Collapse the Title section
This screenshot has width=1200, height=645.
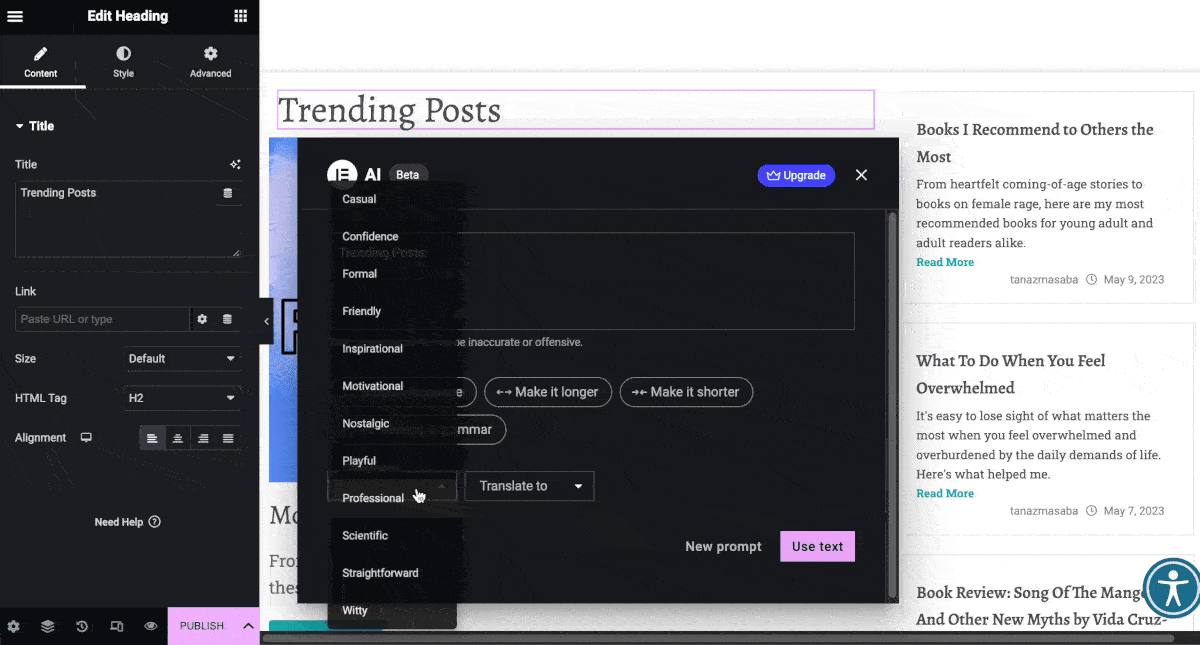[34, 126]
